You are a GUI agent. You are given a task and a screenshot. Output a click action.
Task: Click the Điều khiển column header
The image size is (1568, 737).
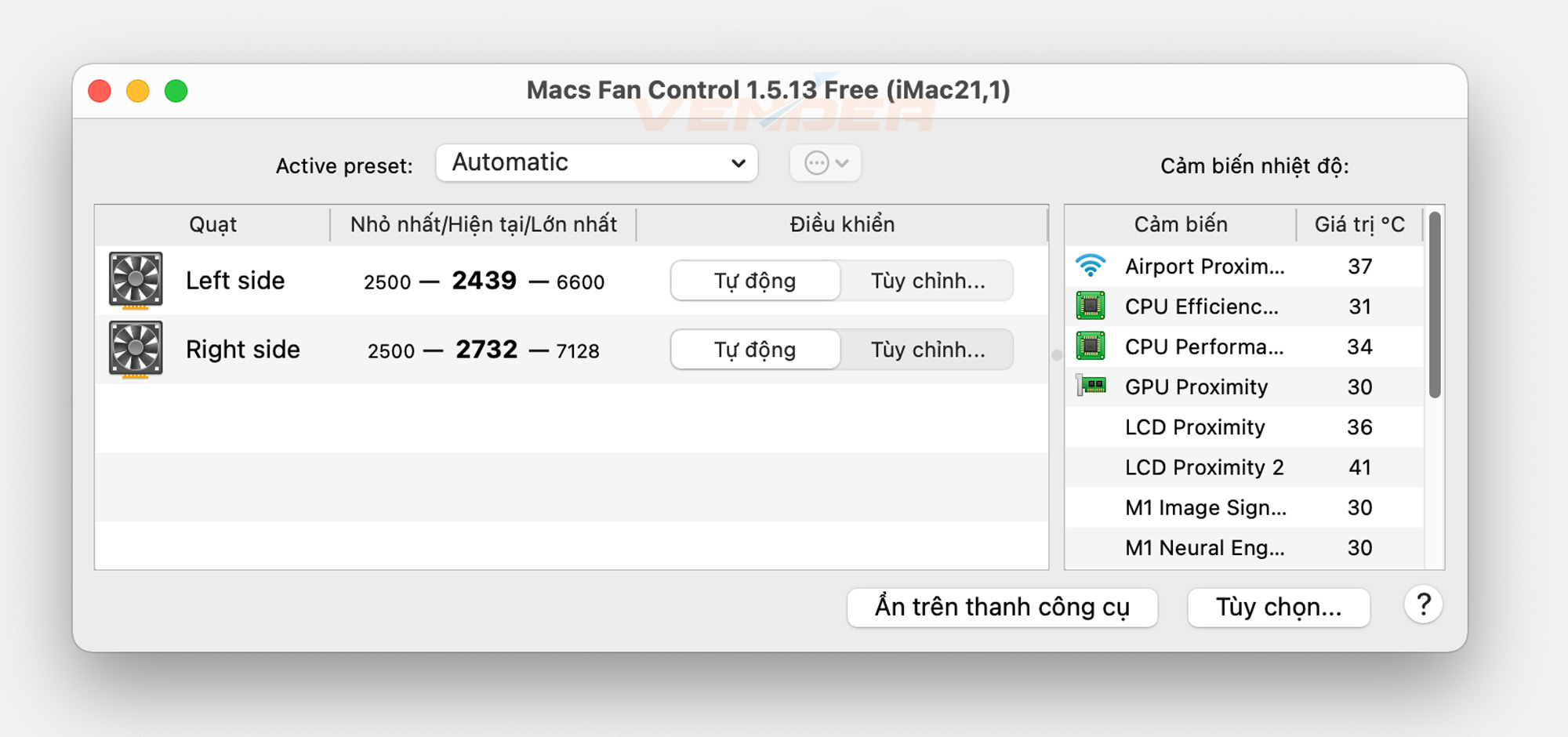click(x=842, y=225)
